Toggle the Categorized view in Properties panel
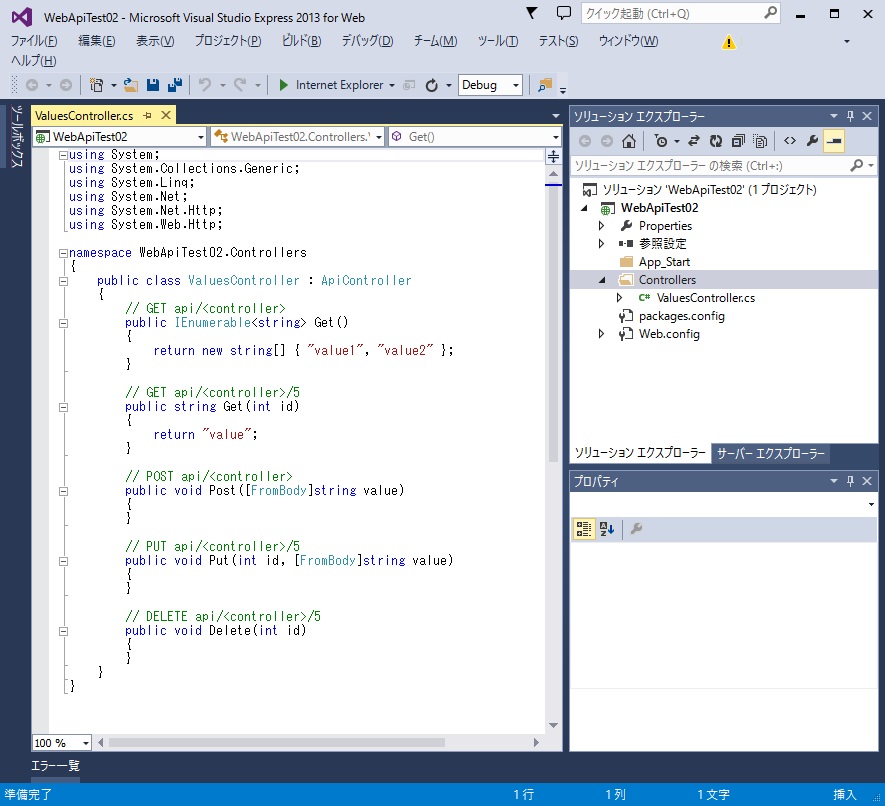Screen dimensions: 885x806 click(584, 529)
